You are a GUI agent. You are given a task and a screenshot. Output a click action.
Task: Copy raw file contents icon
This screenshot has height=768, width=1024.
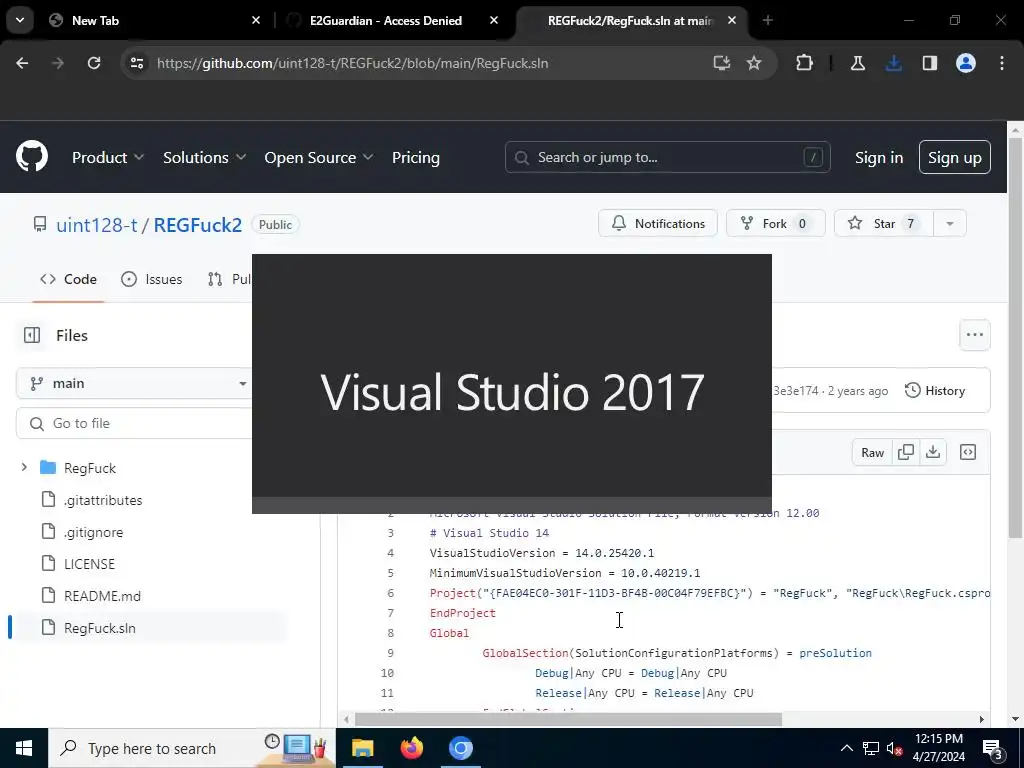(906, 452)
